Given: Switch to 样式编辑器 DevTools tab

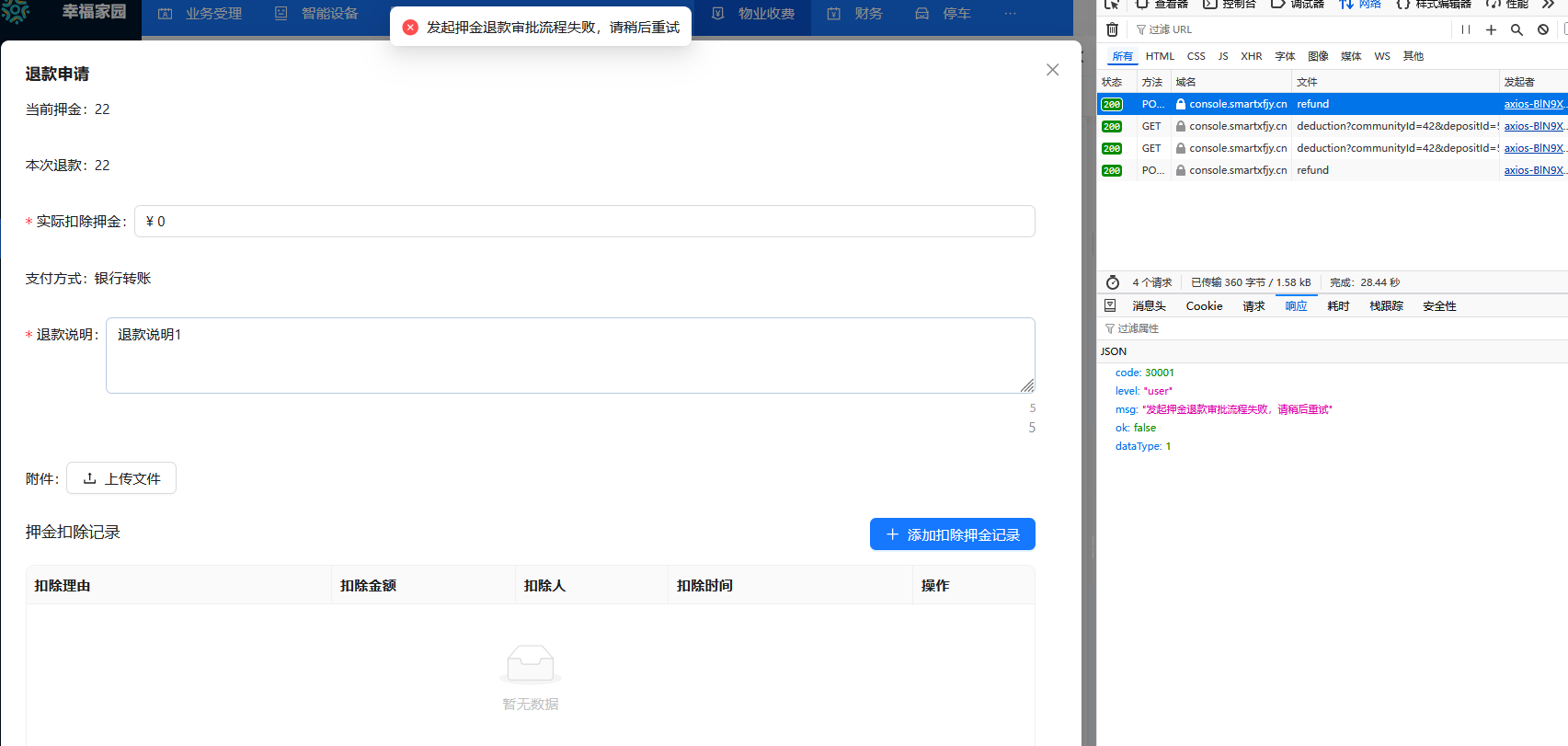Looking at the screenshot, I should [1436, 4].
